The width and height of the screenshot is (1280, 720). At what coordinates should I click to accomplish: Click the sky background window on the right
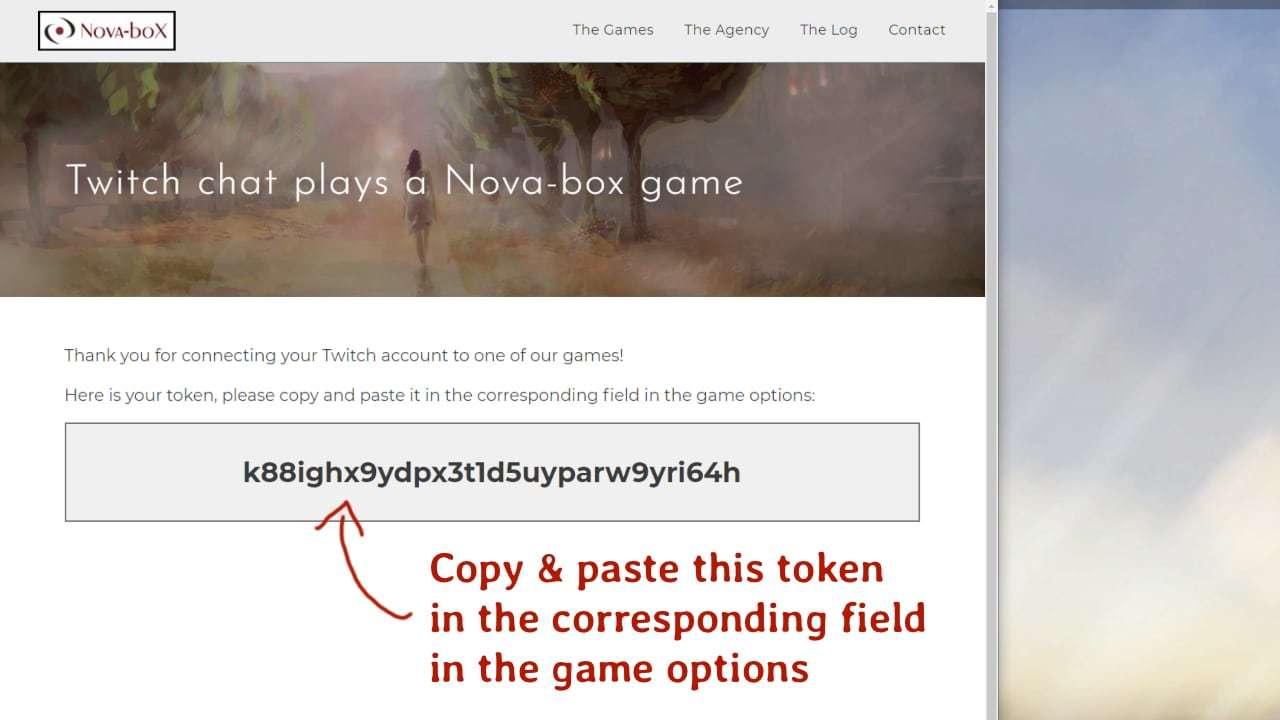[1139, 360]
